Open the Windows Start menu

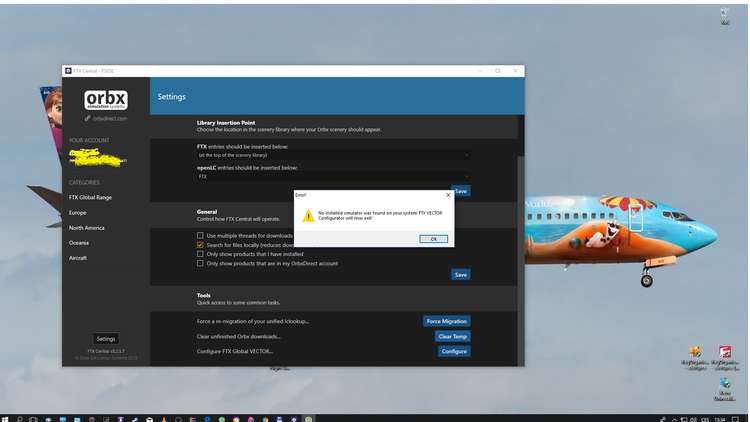(x=5, y=419)
